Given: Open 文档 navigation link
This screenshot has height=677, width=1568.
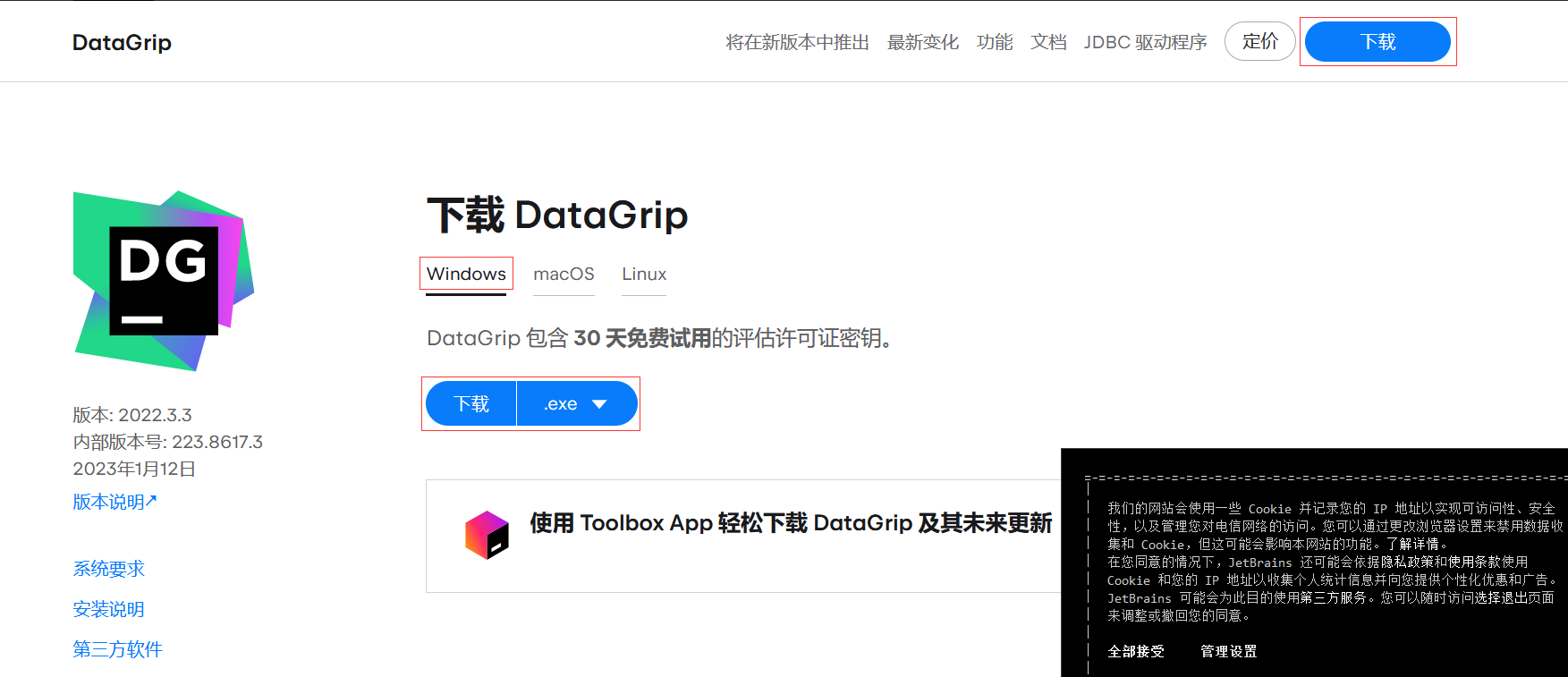Looking at the screenshot, I should click(x=1048, y=42).
